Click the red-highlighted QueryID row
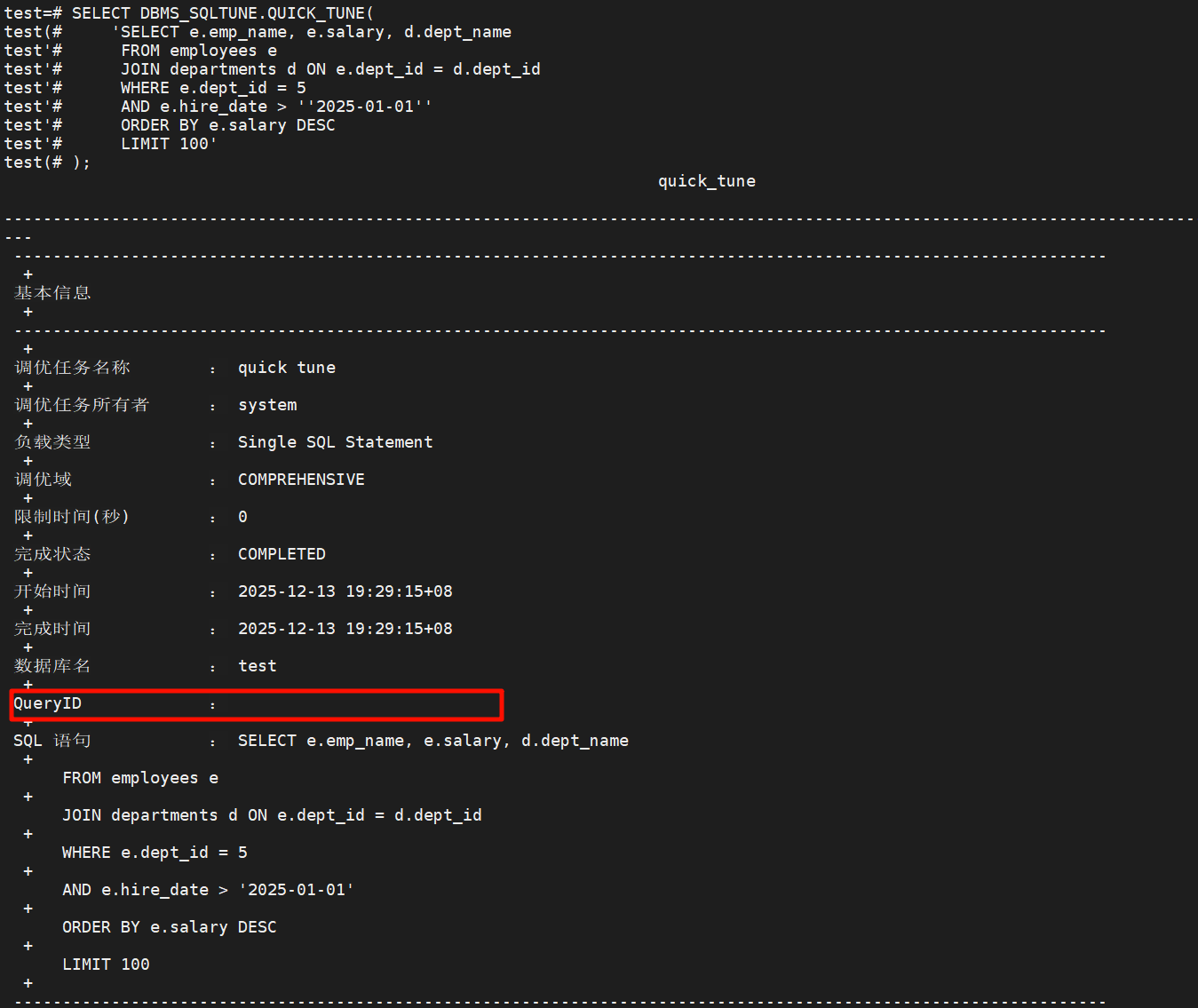This screenshot has height=1008, width=1198. tap(257, 704)
